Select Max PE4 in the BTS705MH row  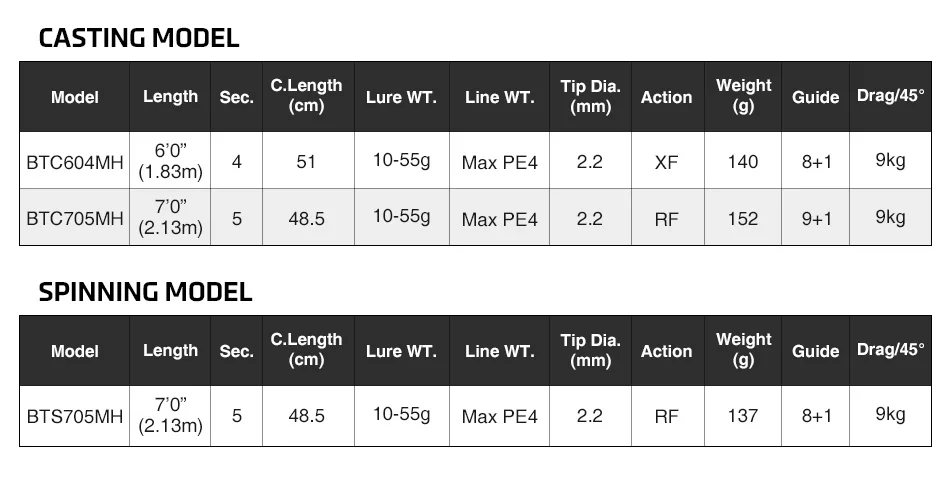[500, 416]
